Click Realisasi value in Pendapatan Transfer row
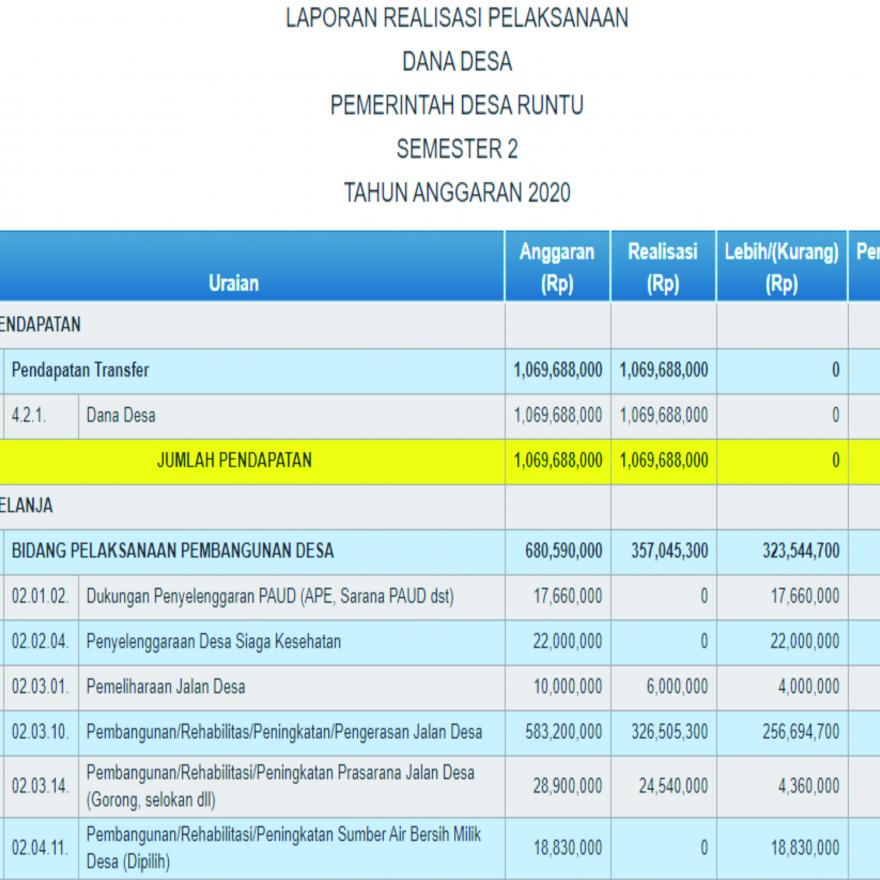This screenshot has height=880, width=880. point(664,370)
